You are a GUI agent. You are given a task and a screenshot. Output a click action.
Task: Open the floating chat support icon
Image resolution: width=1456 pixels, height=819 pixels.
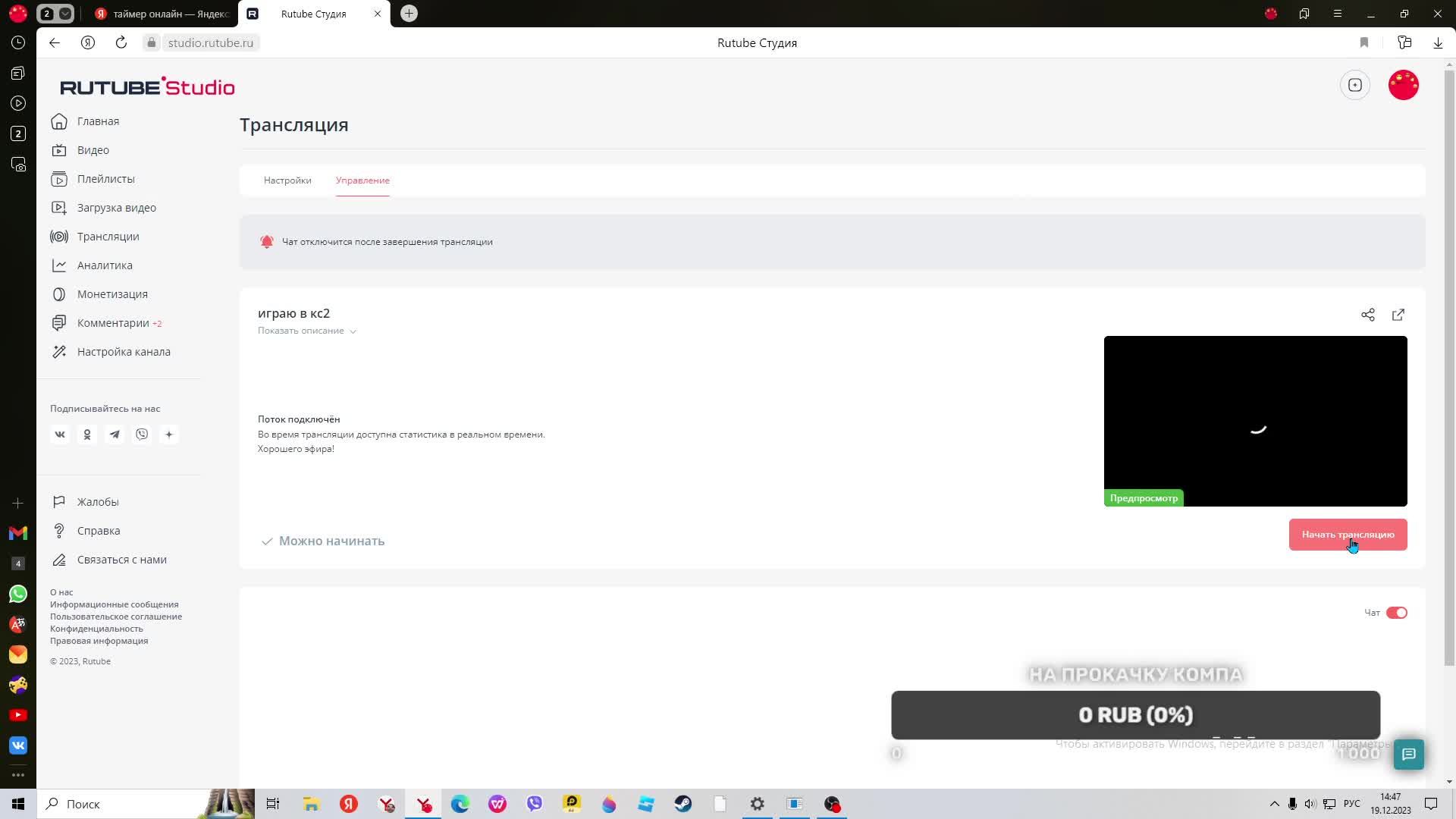click(1408, 754)
